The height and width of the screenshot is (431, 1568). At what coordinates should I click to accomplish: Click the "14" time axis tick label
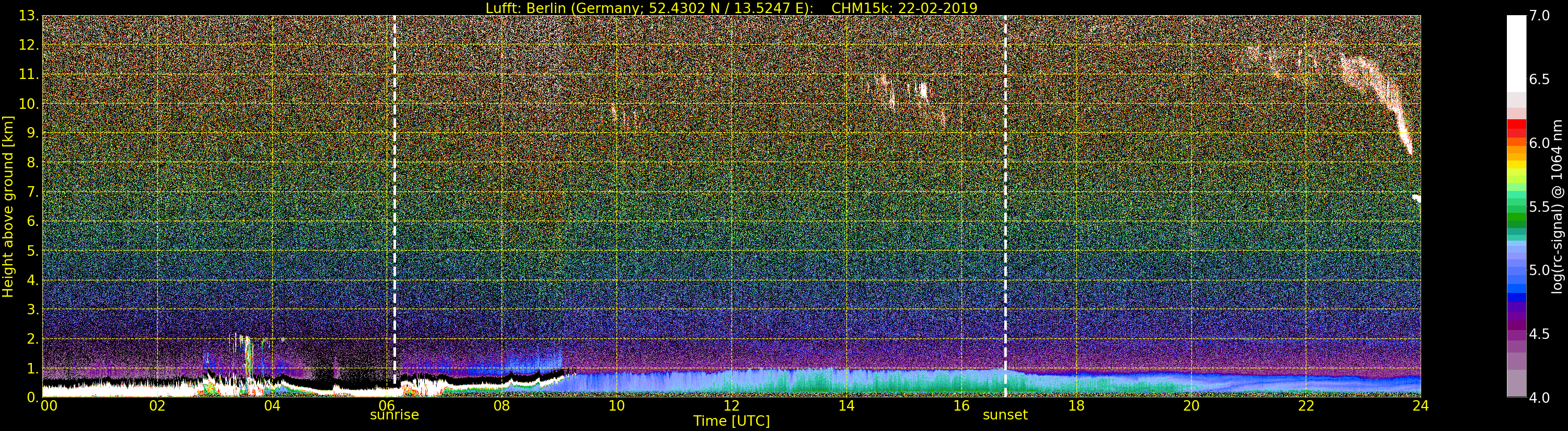(846, 406)
